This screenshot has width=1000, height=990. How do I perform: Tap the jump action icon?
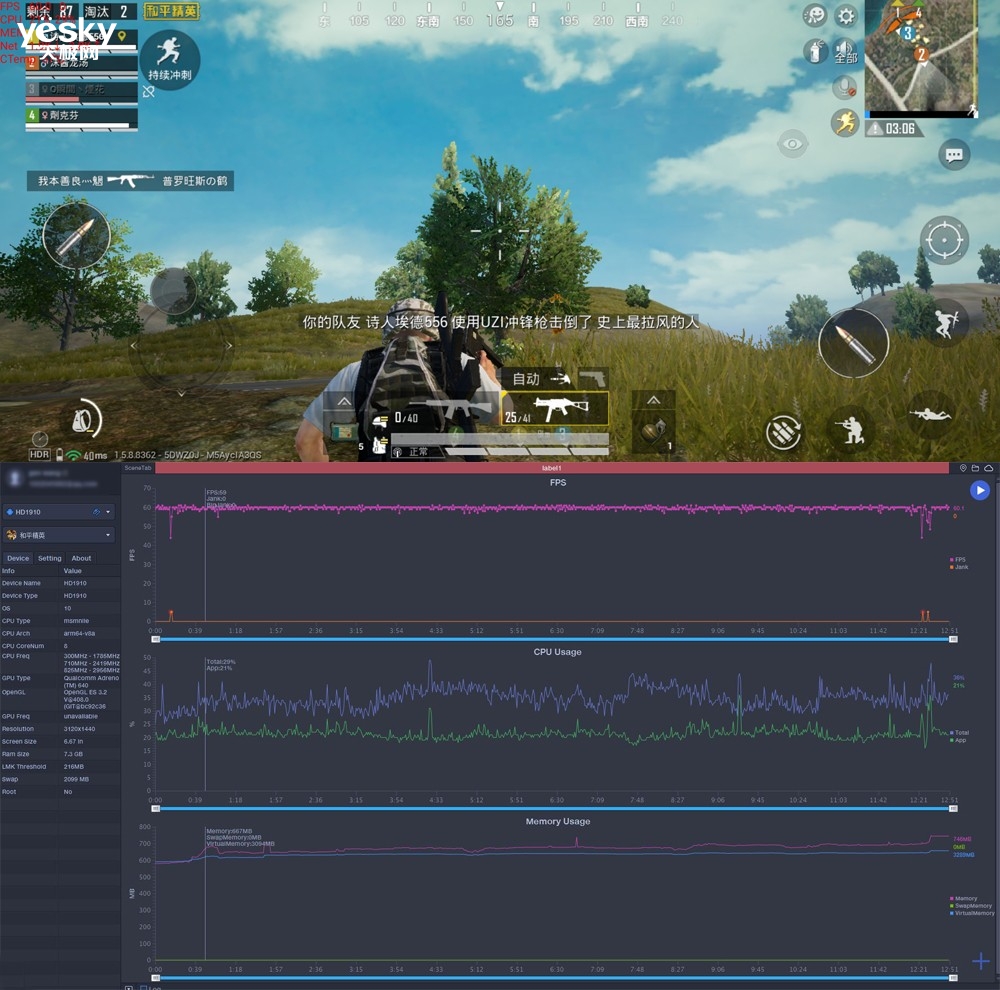946,323
